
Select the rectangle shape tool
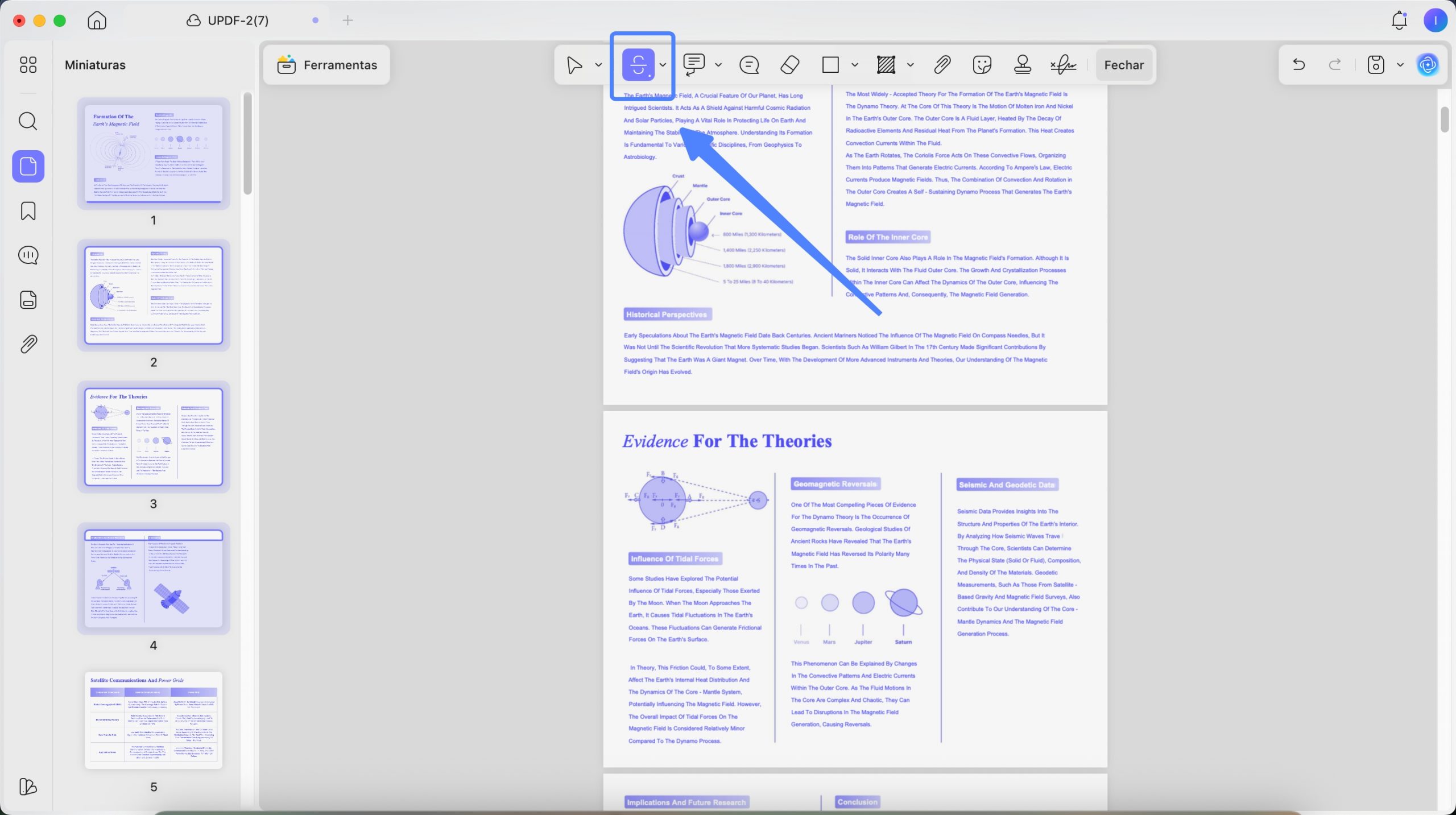point(830,65)
